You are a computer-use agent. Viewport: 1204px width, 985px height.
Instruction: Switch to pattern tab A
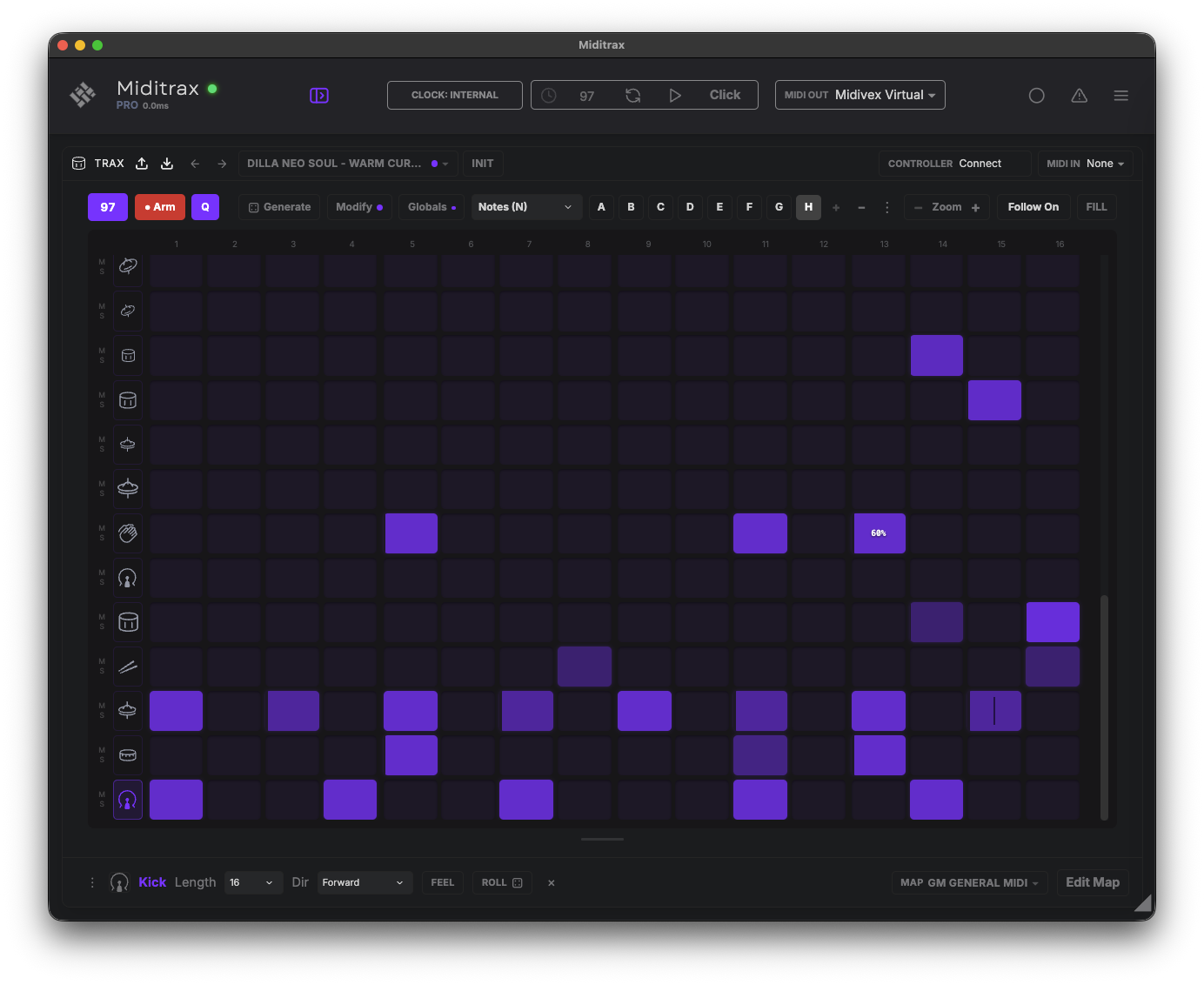[x=601, y=207]
